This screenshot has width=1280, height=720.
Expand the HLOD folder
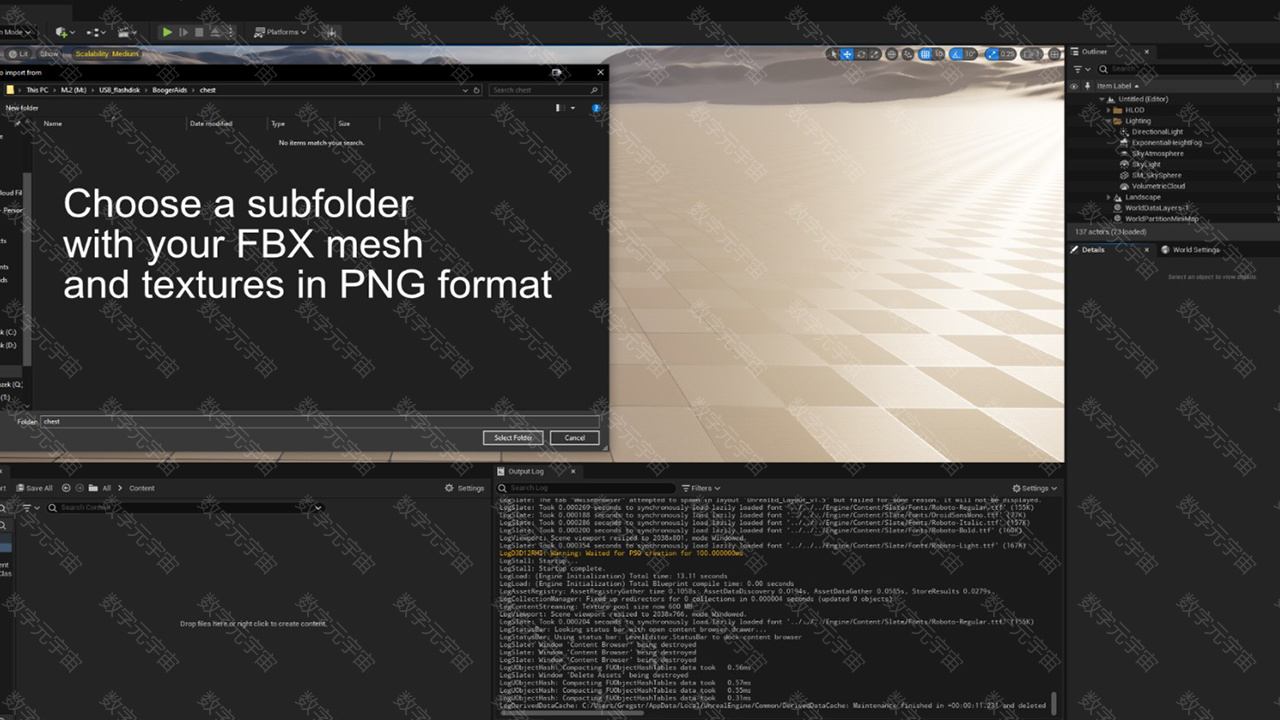point(1109,110)
